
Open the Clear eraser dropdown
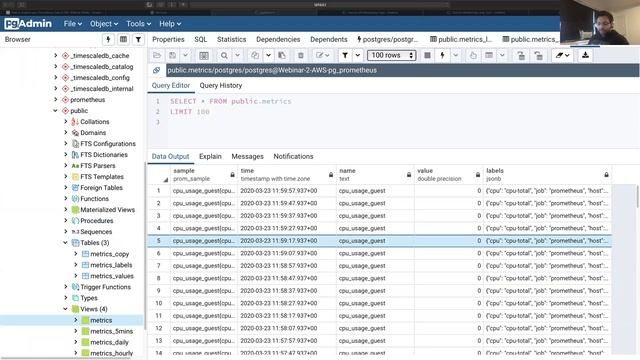(x=562, y=55)
